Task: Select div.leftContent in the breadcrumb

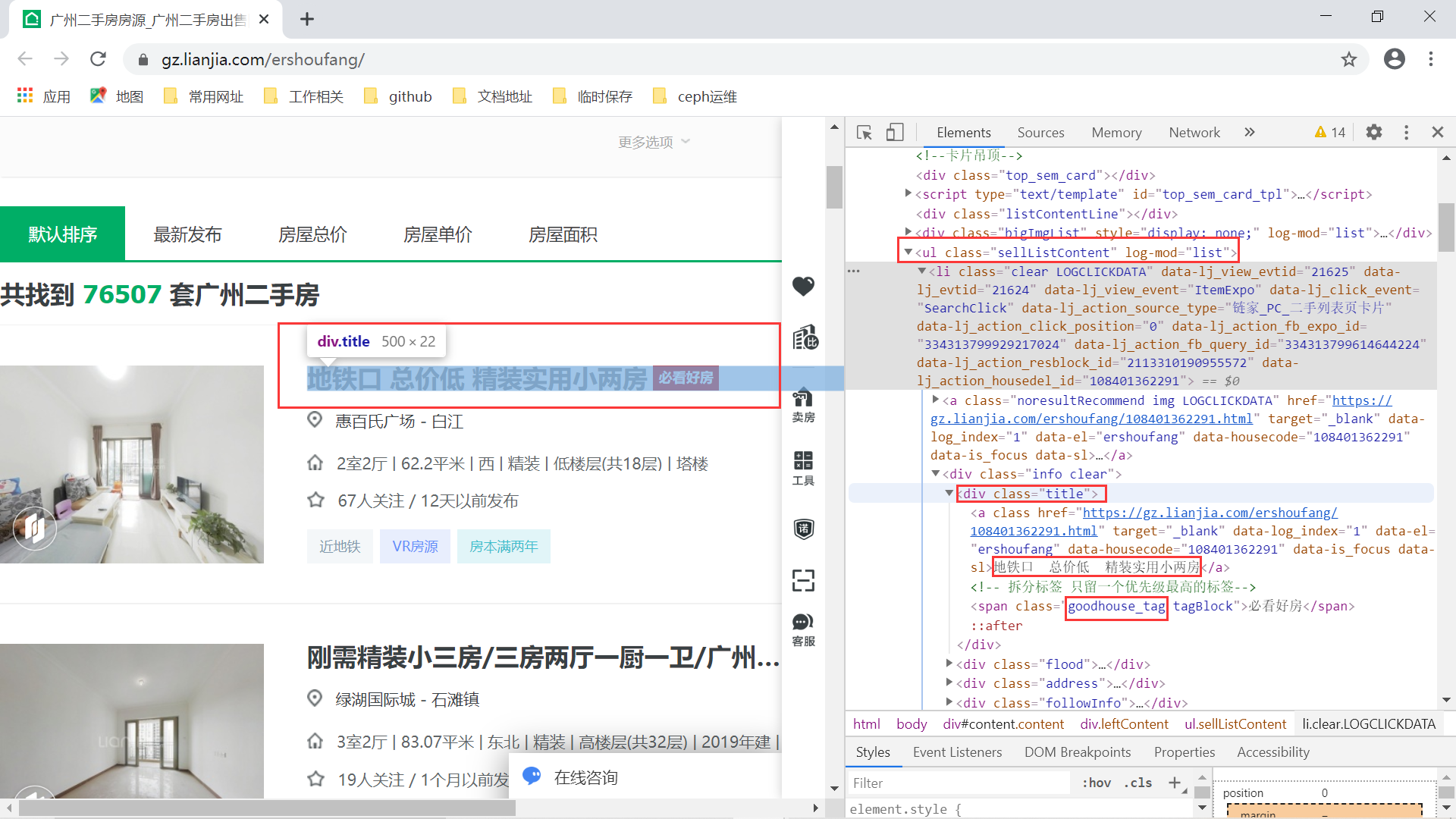Action: click(x=1124, y=724)
